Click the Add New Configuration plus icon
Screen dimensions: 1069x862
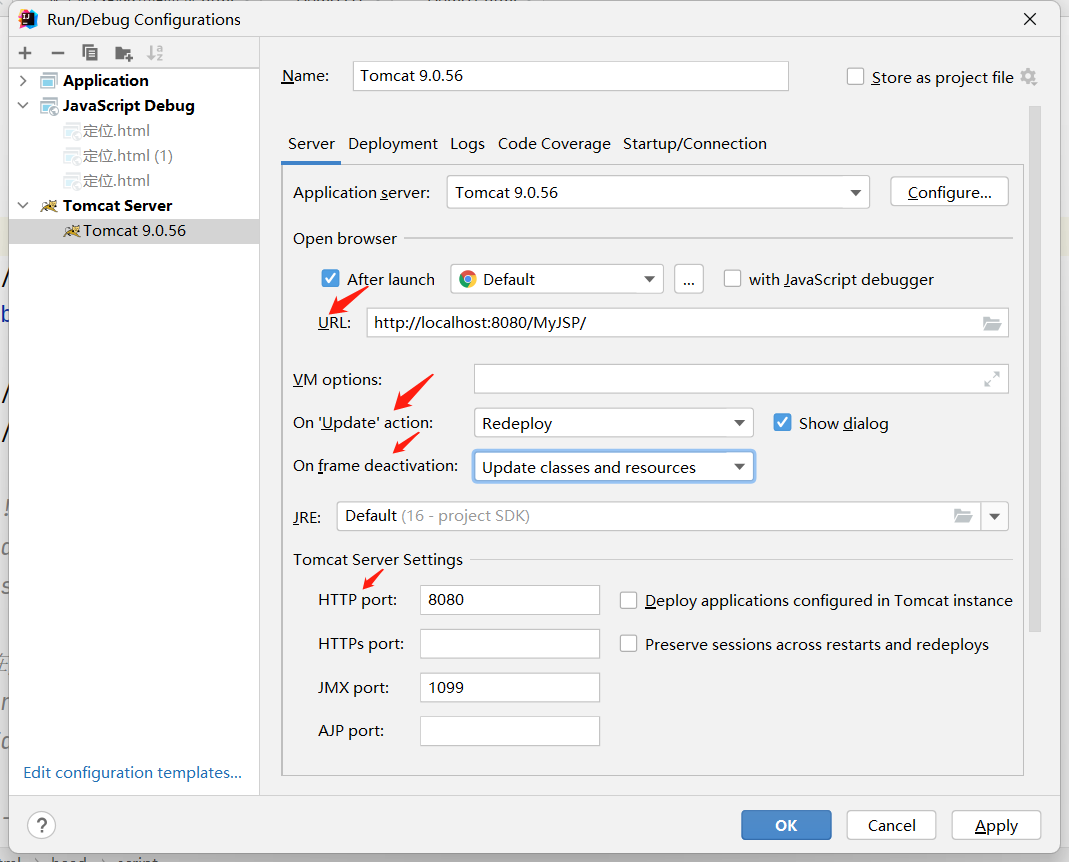point(25,53)
